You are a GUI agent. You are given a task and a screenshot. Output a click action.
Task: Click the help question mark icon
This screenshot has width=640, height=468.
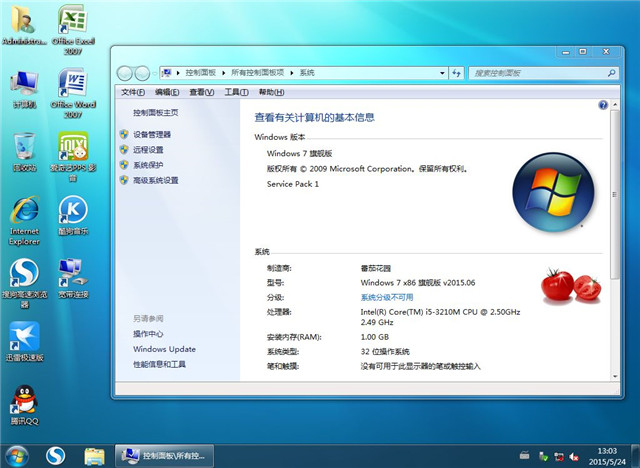(x=603, y=105)
